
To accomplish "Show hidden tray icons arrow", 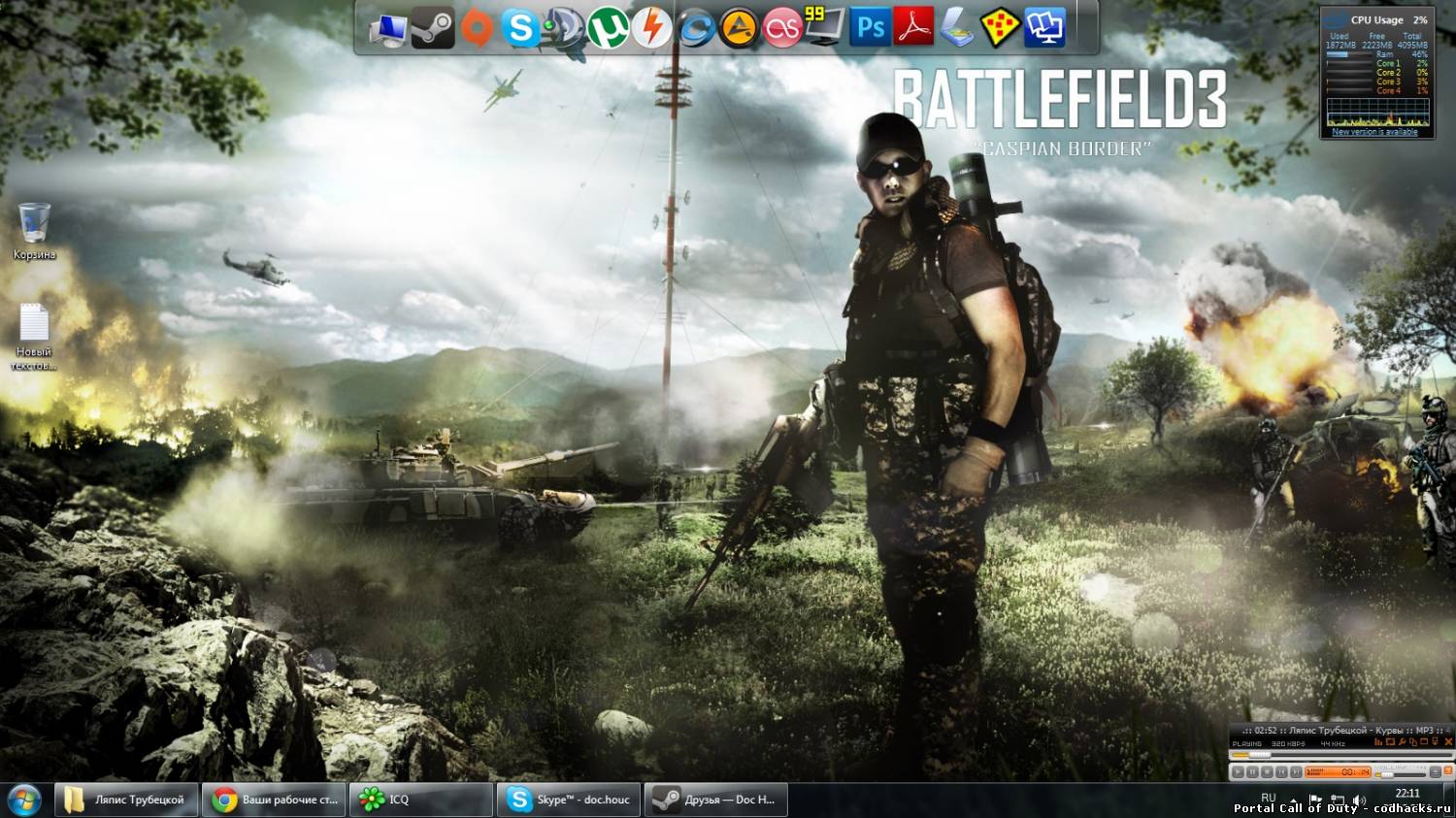I will coord(1295,801).
